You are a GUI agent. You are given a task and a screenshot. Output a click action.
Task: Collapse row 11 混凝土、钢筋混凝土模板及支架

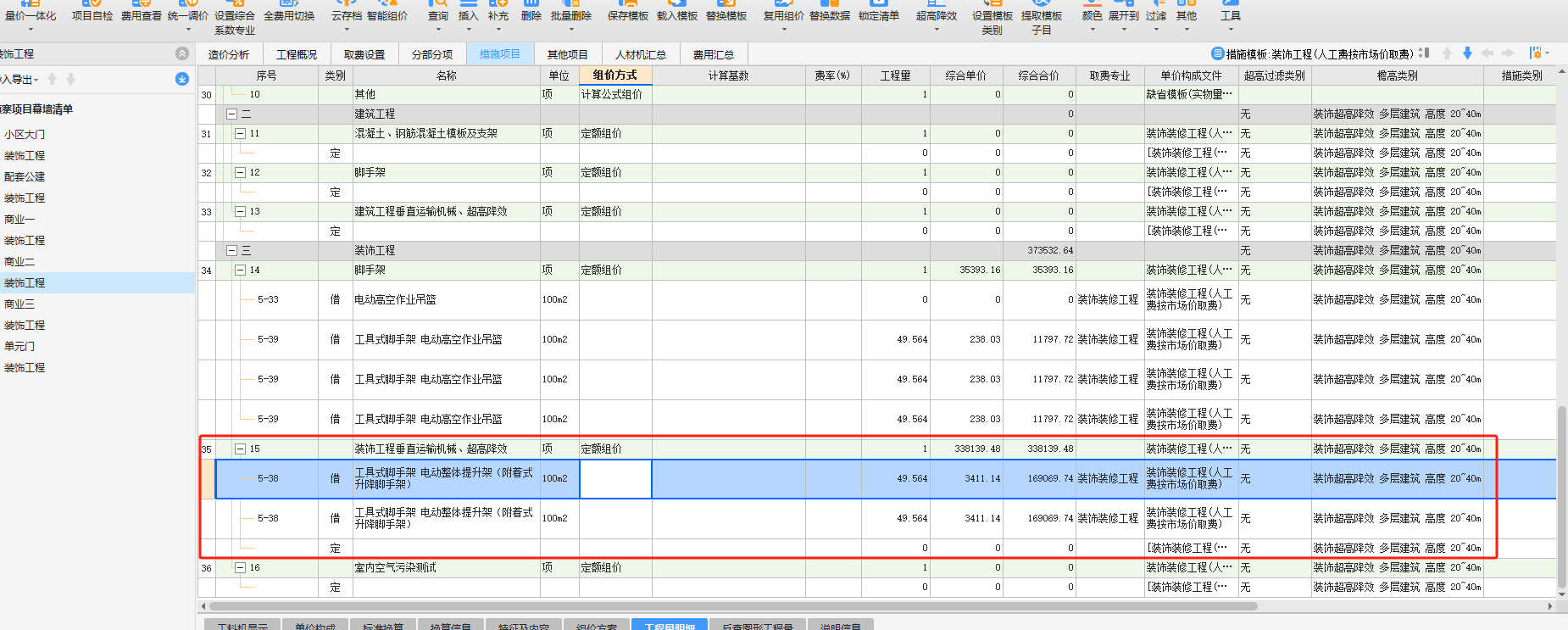pyautogui.click(x=240, y=133)
